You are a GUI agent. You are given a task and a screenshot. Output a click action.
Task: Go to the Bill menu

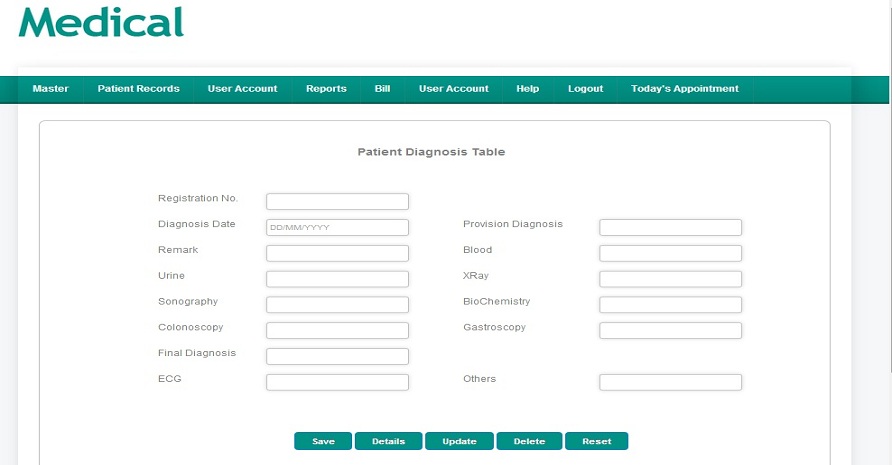(382, 89)
